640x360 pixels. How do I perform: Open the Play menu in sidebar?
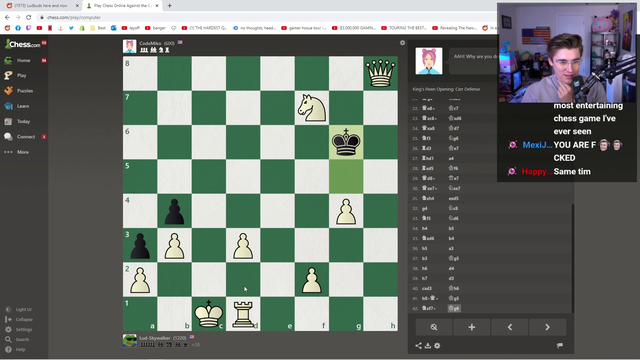coord(21,76)
